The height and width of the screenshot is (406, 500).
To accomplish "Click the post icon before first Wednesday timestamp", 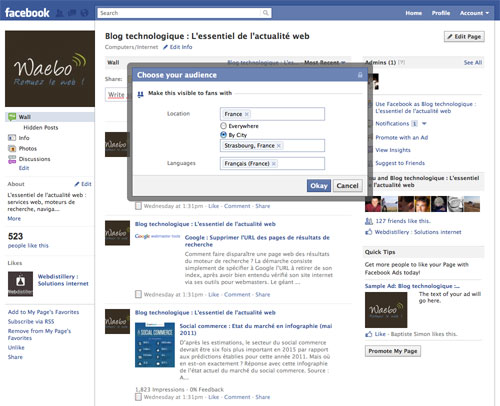I will 138,206.
